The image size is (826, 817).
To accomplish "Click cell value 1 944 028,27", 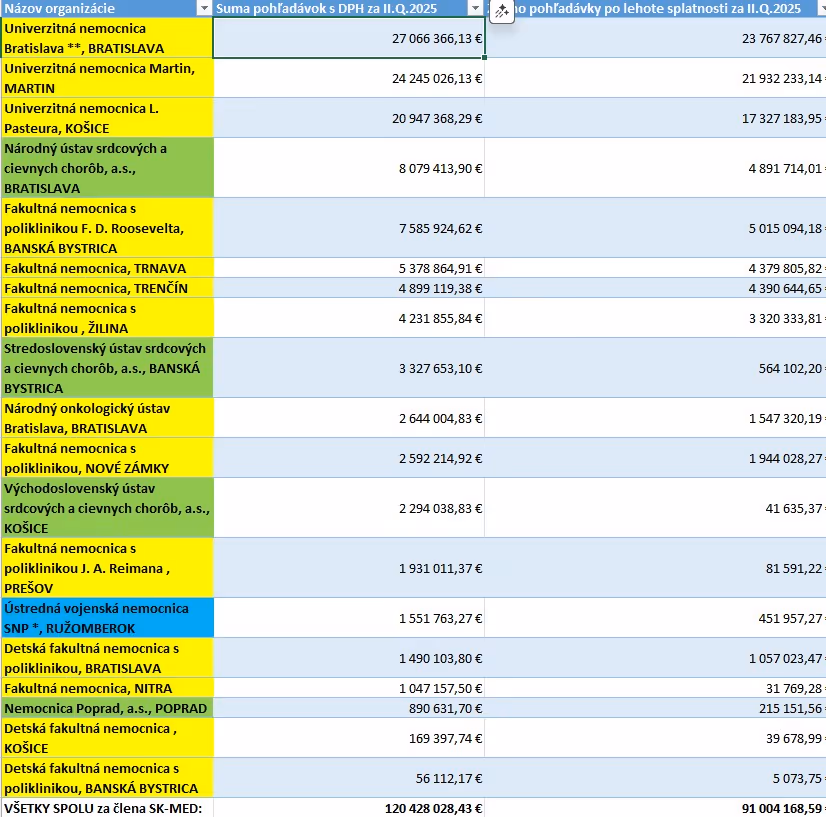I will point(785,459).
